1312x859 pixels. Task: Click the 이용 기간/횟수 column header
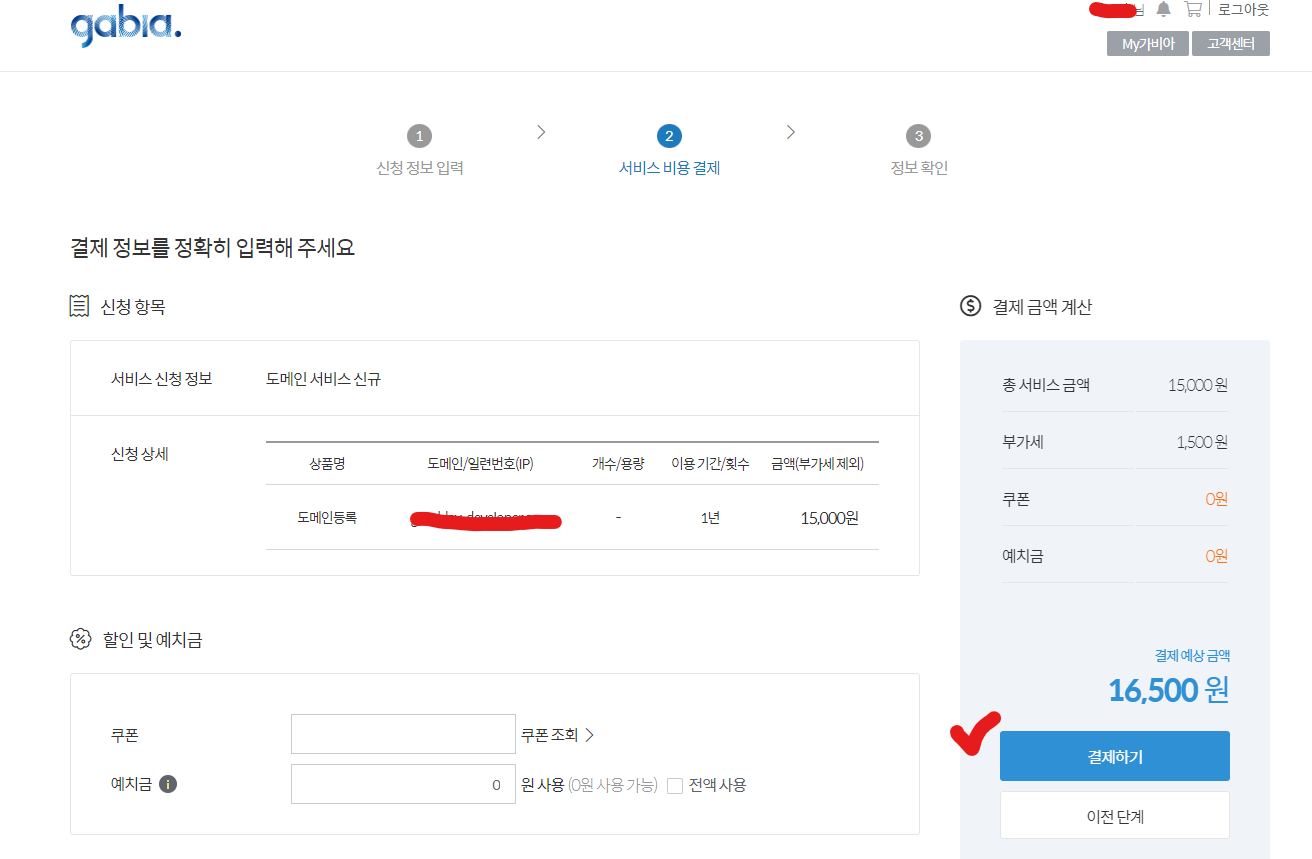pyautogui.click(x=710, y=464)
